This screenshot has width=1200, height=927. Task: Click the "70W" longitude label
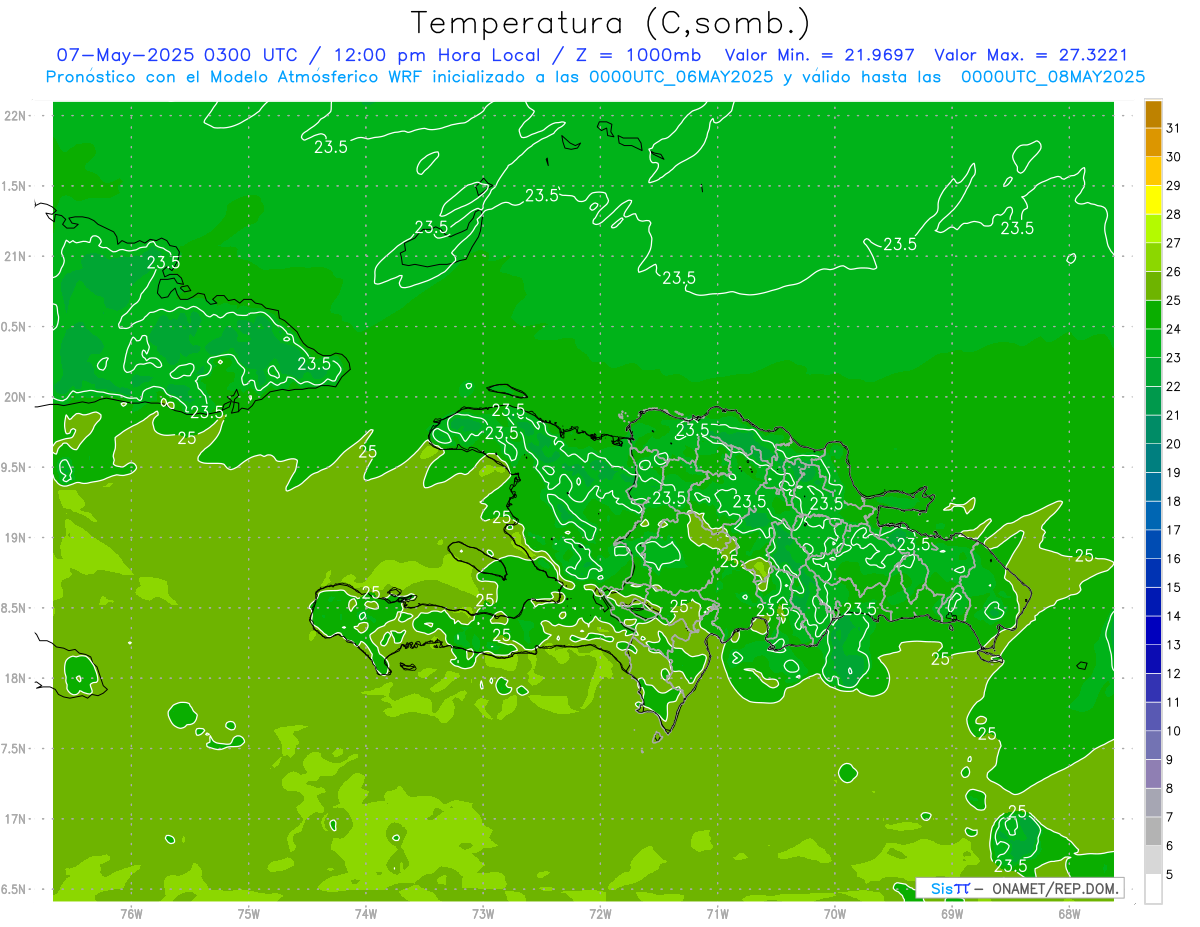click(835, 914)
